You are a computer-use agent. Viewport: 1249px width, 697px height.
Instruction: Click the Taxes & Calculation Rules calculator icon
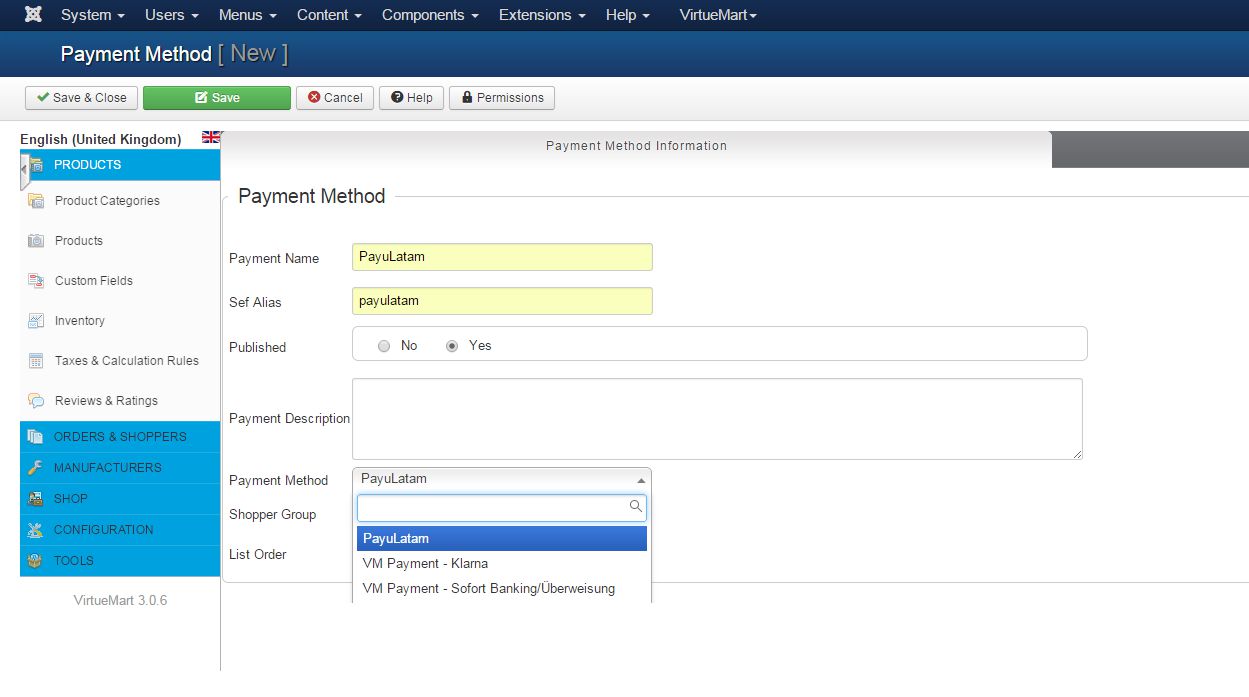(36, 361)
